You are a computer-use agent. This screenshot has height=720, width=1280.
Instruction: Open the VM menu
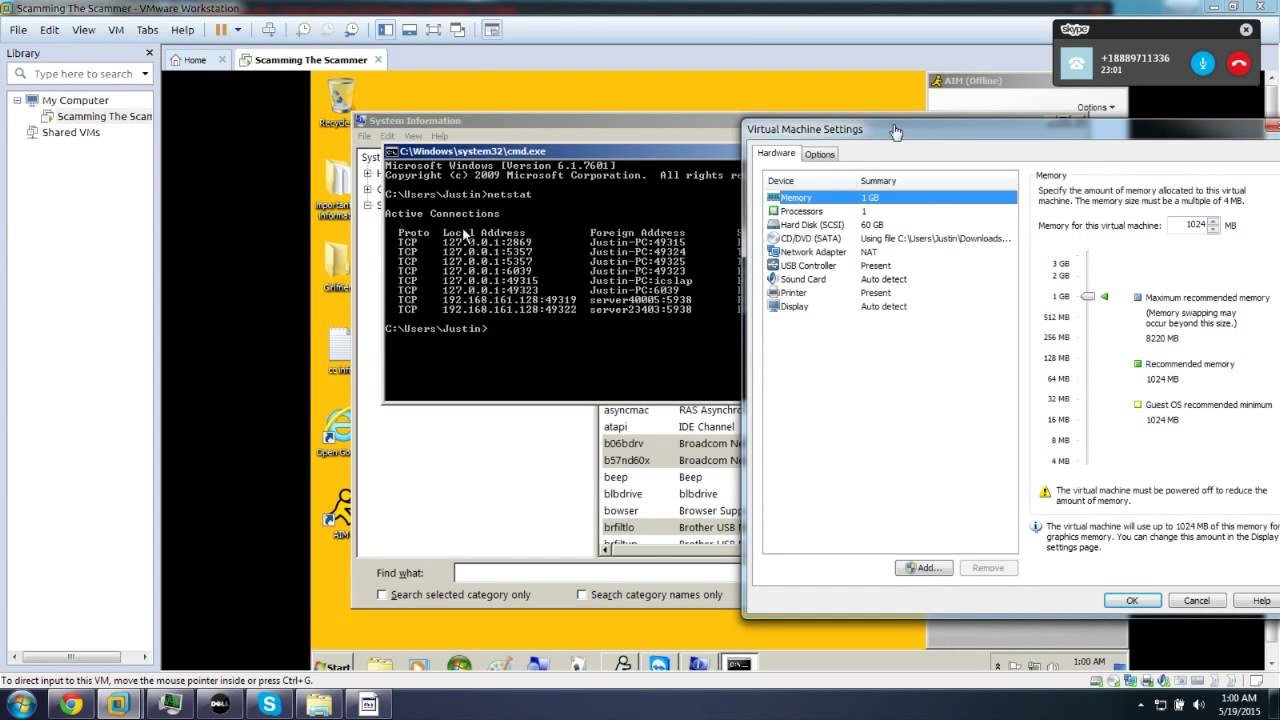pos(116,30)
